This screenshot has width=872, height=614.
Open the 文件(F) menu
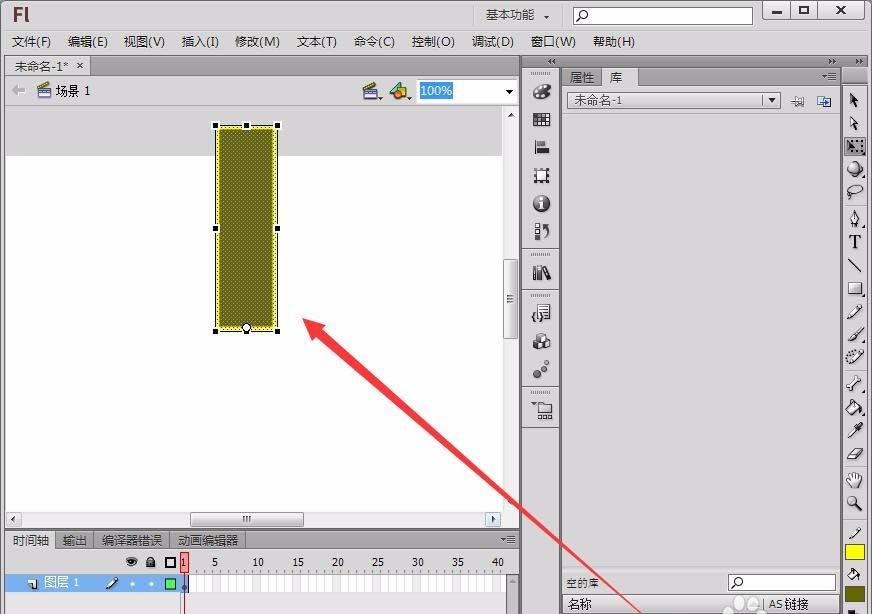31,42
